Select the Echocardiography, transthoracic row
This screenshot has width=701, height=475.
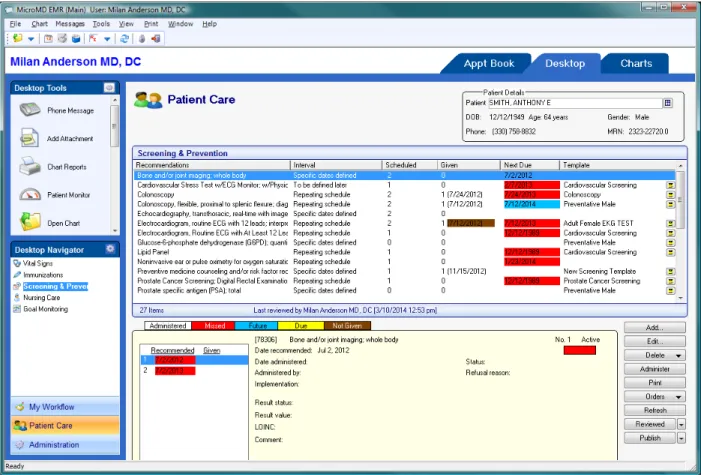405,214
